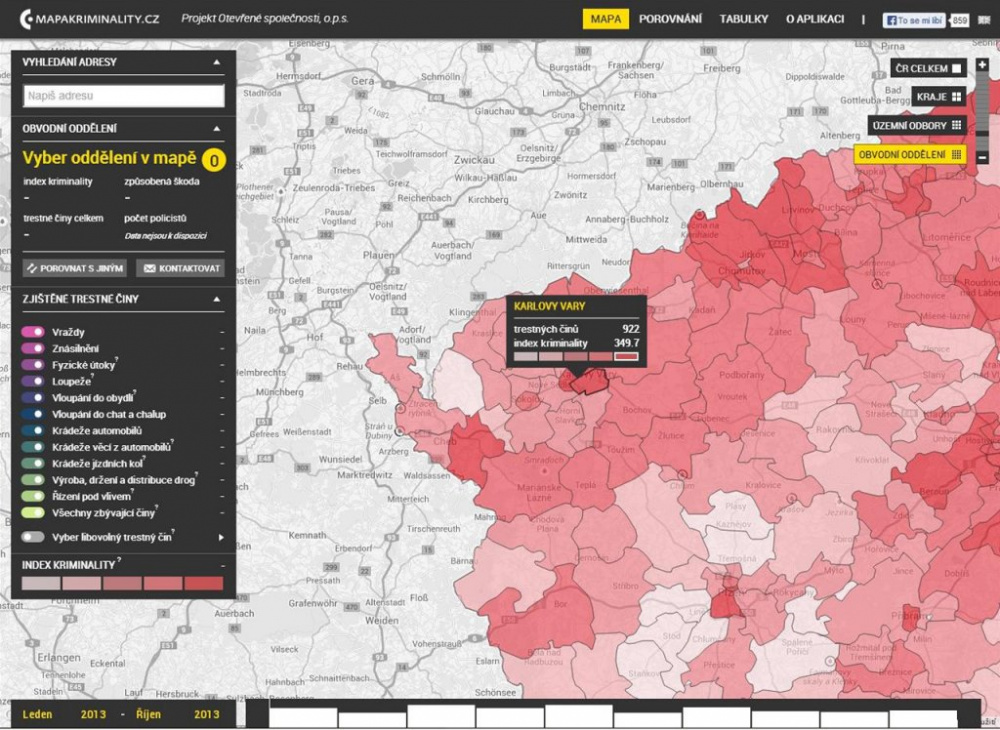Toggle Výroba, držení a distribuce drog filter
Image resolution: width=1000 pixels, height=730 pixels.
[x=33, y=479]
